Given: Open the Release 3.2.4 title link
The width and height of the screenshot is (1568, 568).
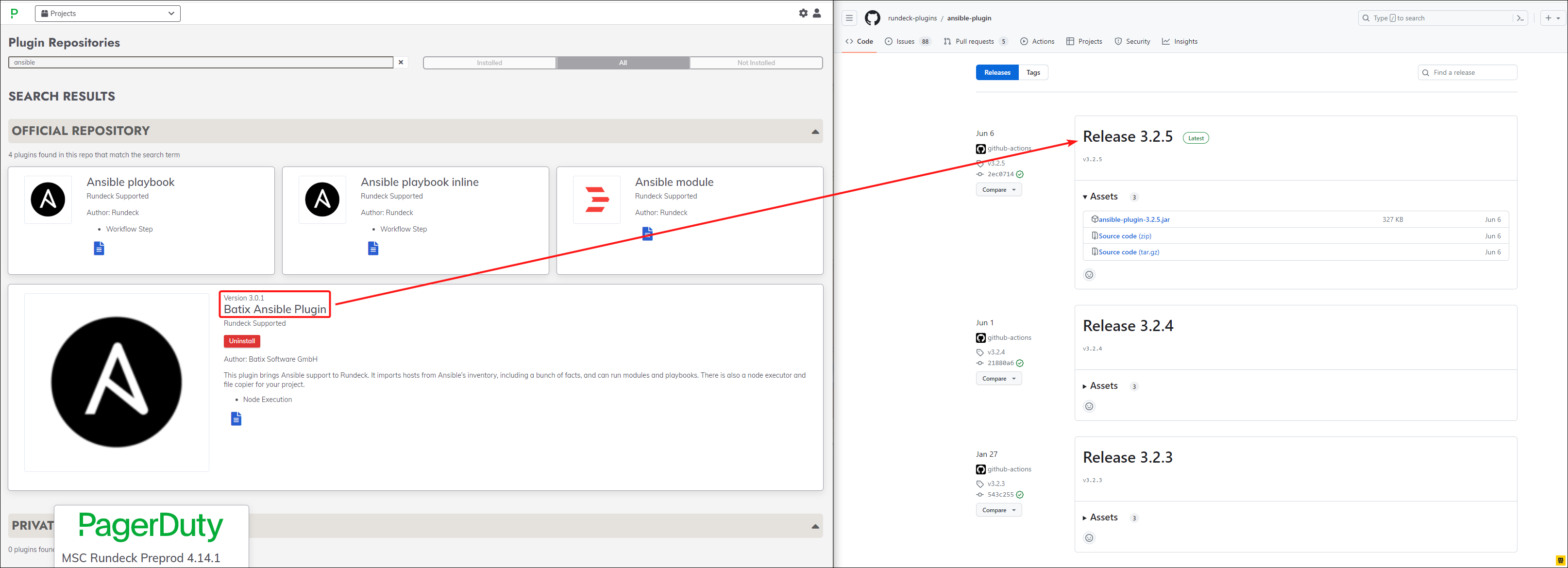Looking at the screenshot, I should click(1127, 326).
